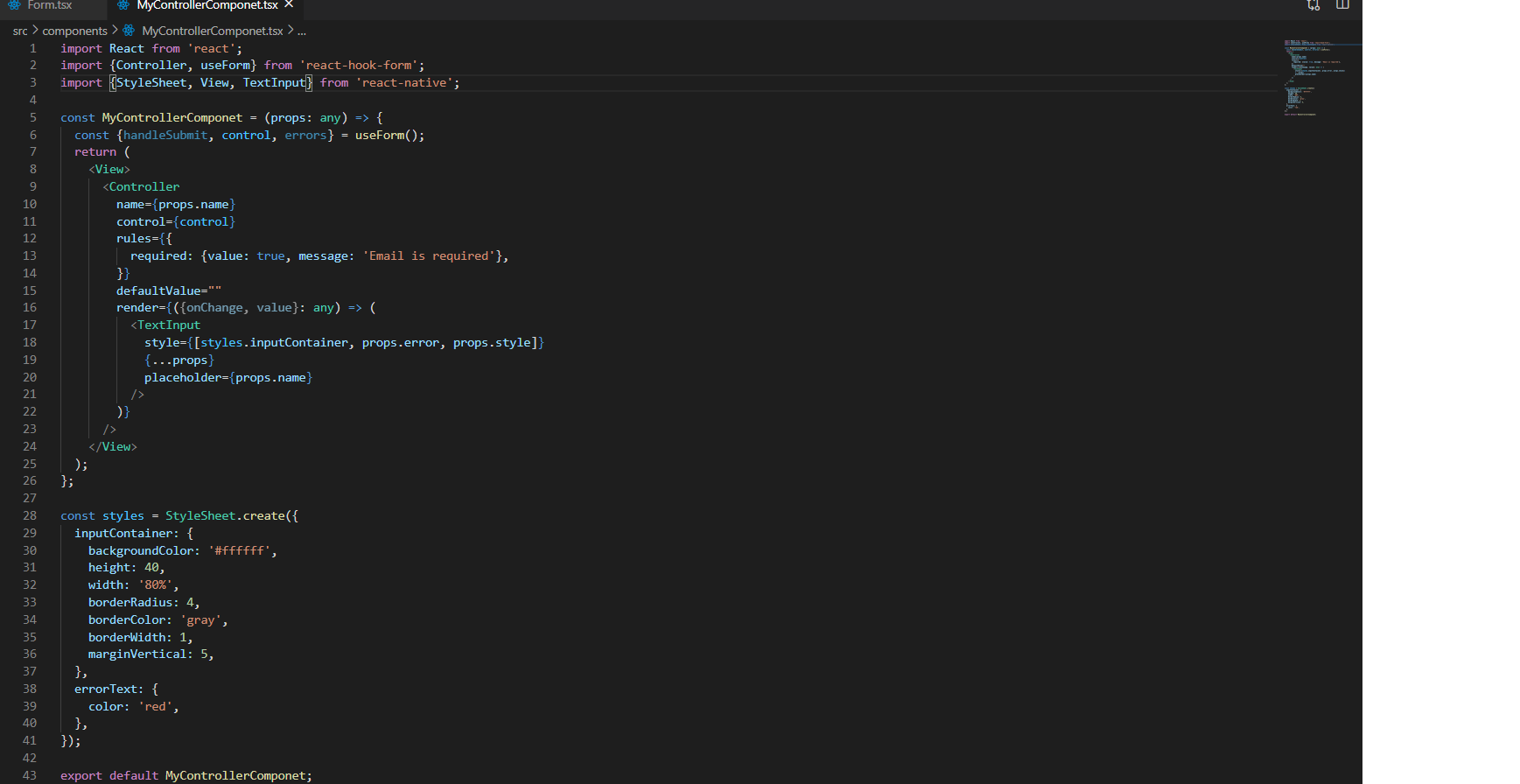Click 'onChange' in the render prop
This screenshot has height=784, width=1520.
coord(214,307)
